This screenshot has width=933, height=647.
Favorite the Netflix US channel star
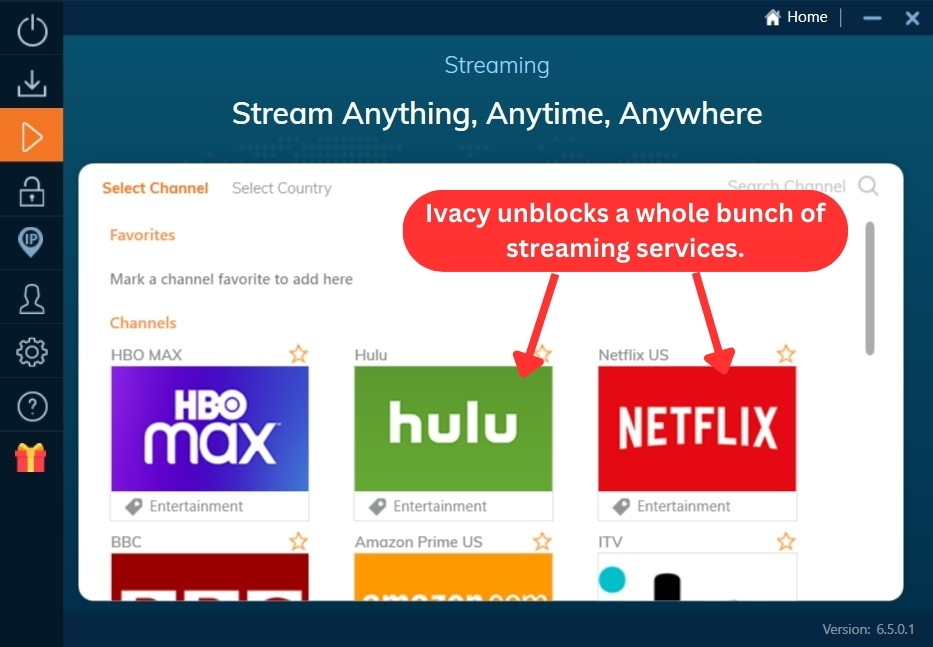[785, 354]
